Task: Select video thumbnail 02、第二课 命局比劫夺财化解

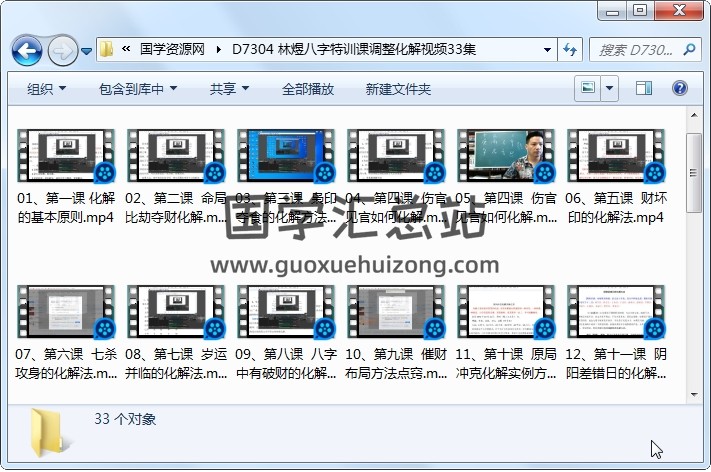Action: [176, 156]
